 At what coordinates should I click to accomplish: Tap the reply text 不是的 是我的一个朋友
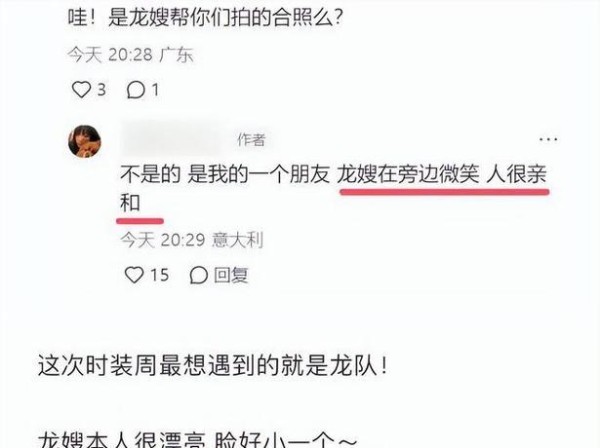[x=225, y=174]
